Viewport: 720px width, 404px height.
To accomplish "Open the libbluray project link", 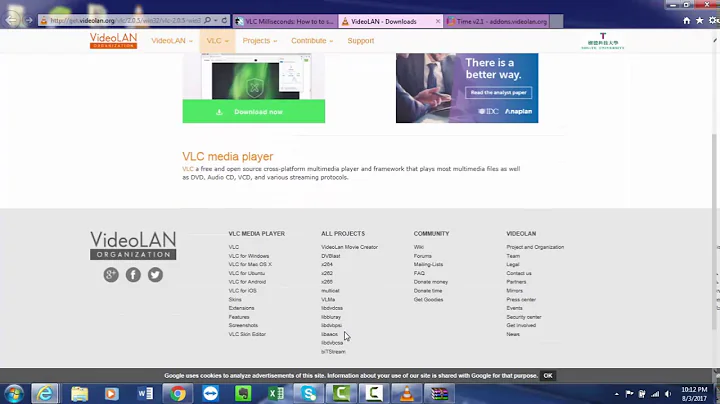I will [331, 317].
